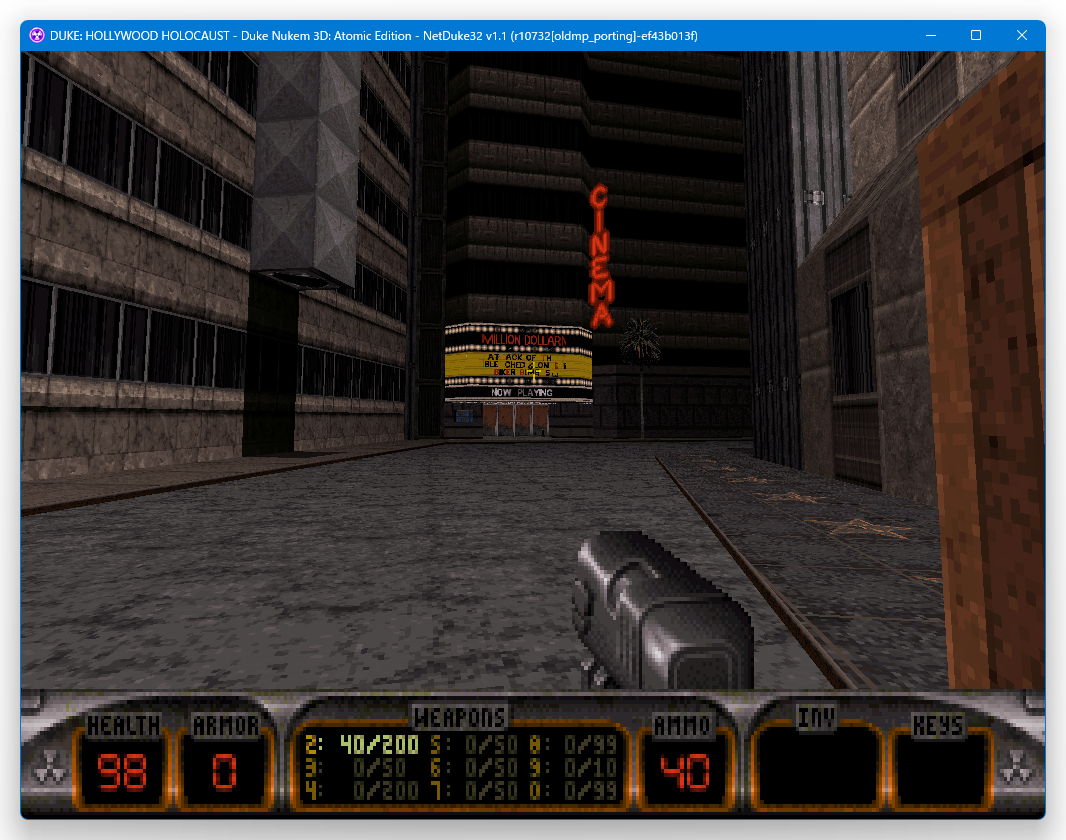Click weapon slot 7 ammo reading 0/50
Image resolution: width=1066 pixels, height=840 pixels.
pyautogui.click(x=492, y=790)
